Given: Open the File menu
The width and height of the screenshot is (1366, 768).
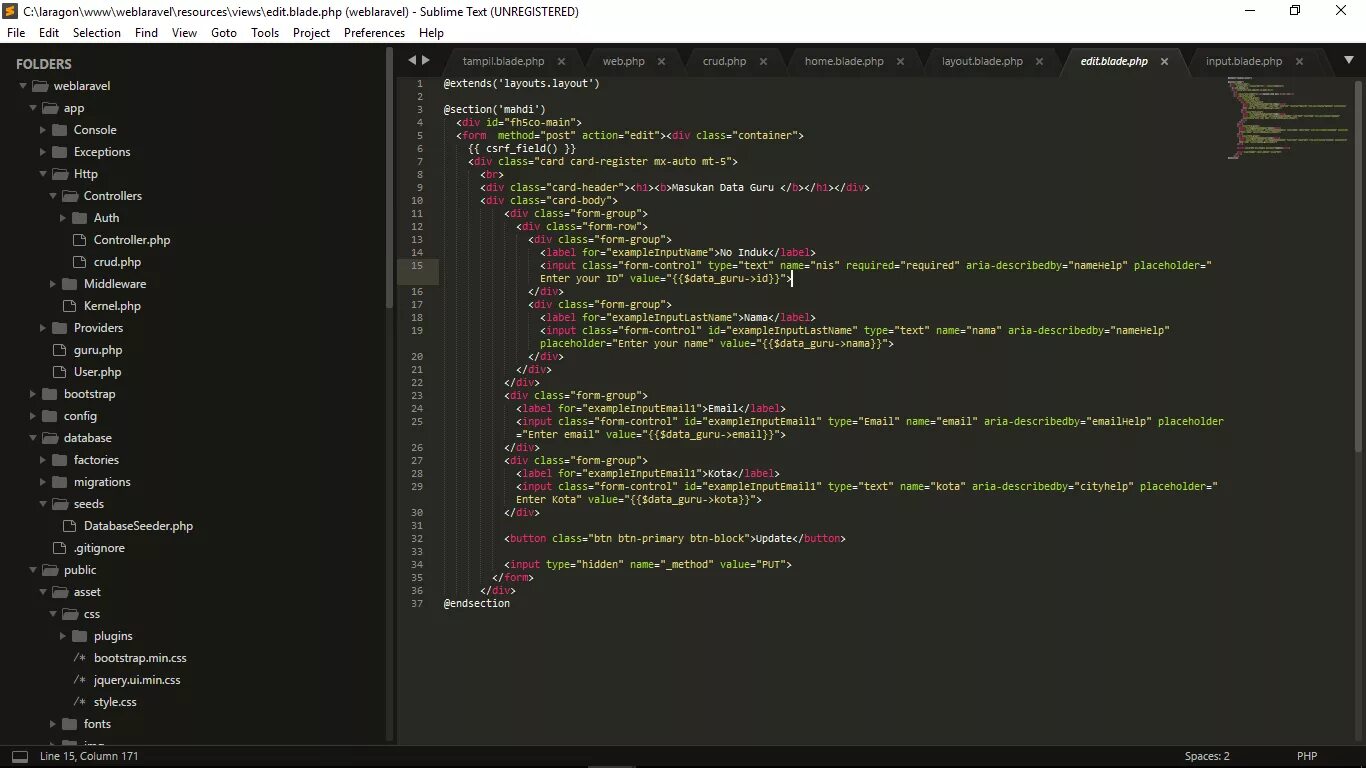Looking at the screenshot, I should (16, 33).
